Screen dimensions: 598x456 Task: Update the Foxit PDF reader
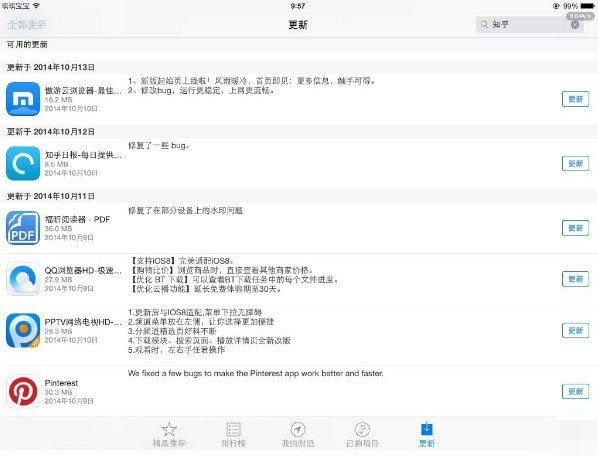pos(575,228)
